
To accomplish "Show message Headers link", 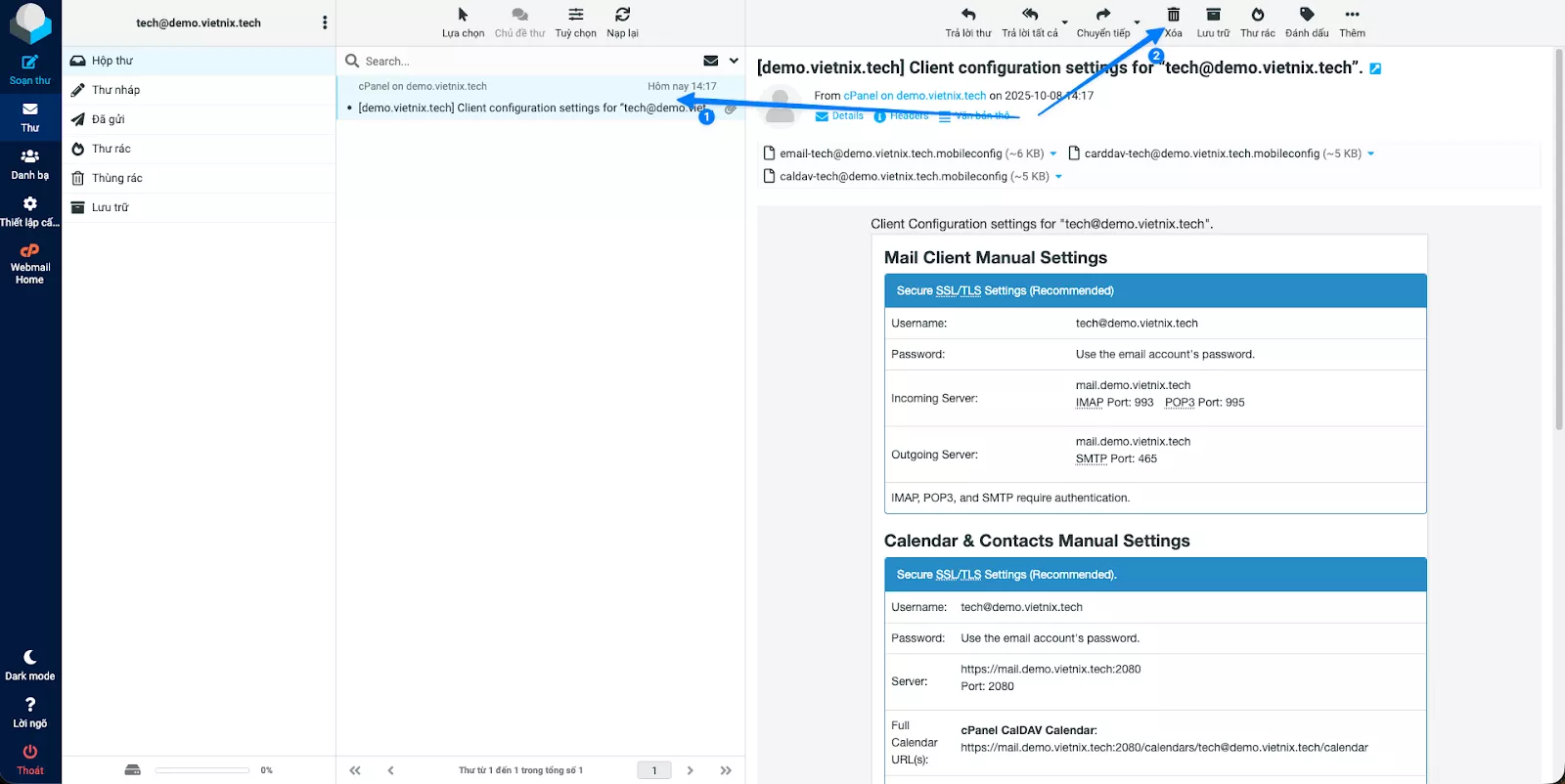I will point(901,116).
